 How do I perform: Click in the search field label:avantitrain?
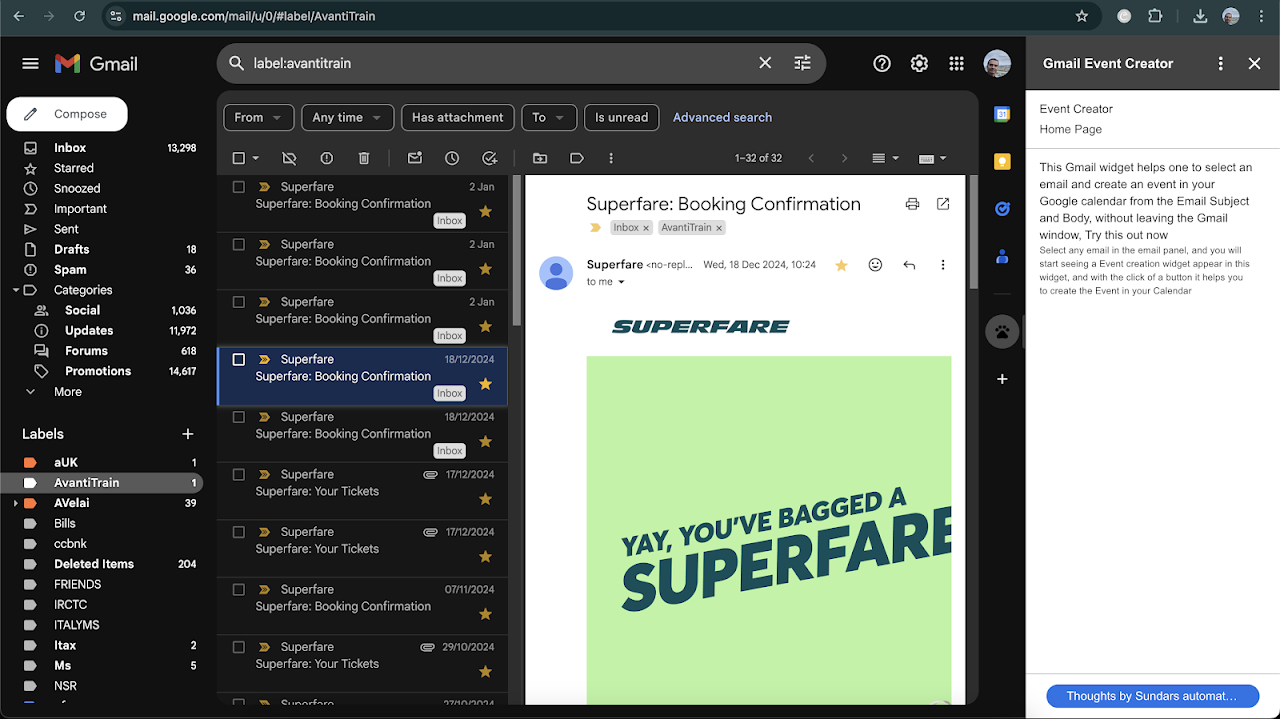(x=500, y=63)
